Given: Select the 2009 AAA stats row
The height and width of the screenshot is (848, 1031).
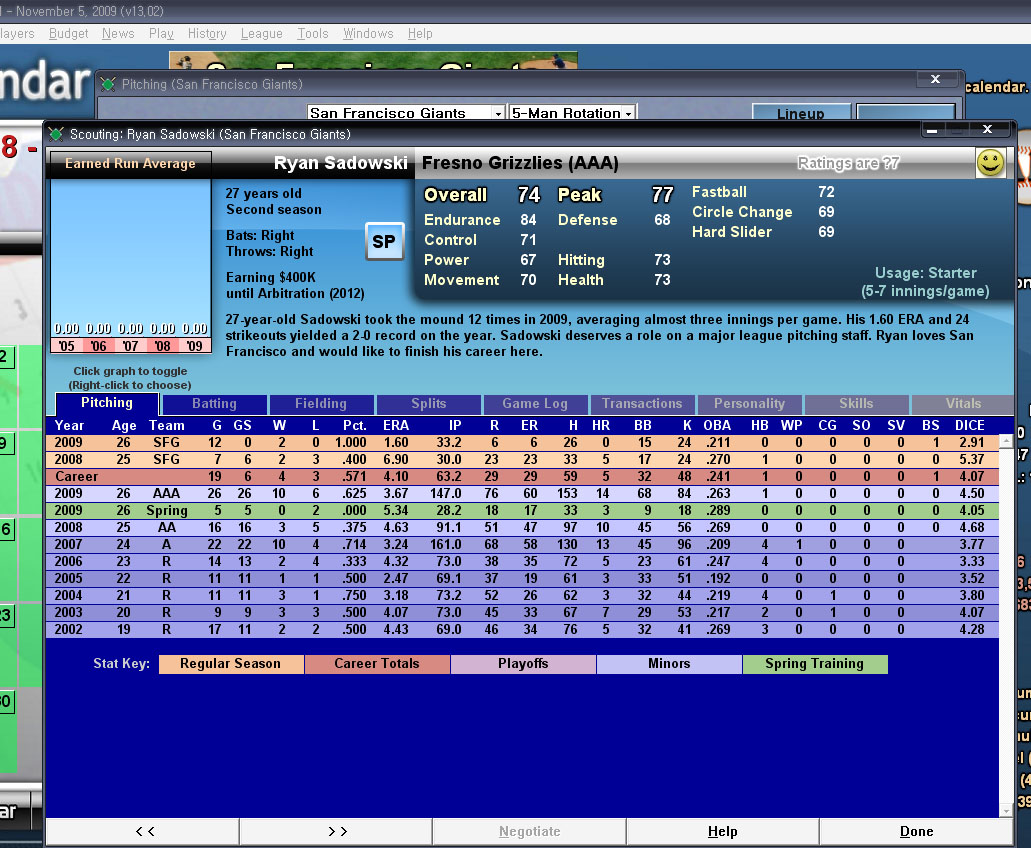Looking at the screenshot, I should [x=522, y=494].
